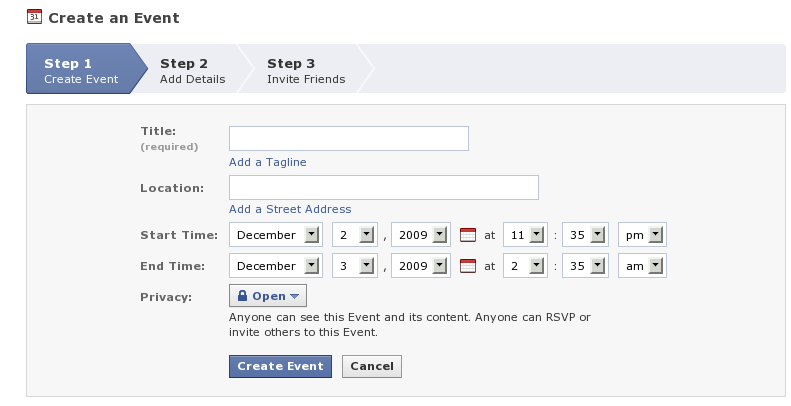Focus the Title text field
The height and width of the screenshot is (406, 791).
(349, 139)
